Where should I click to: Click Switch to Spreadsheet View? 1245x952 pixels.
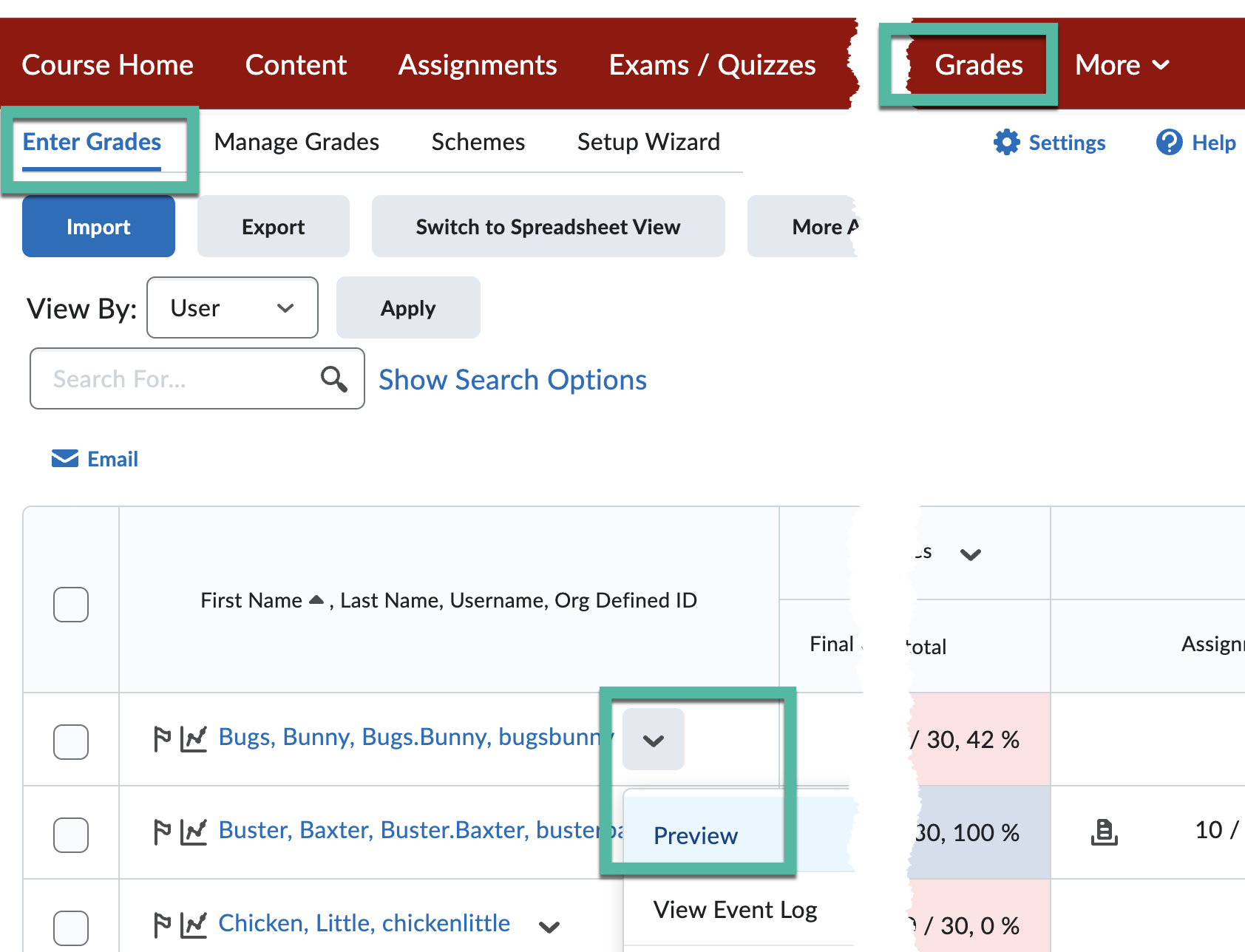point(548,226)
